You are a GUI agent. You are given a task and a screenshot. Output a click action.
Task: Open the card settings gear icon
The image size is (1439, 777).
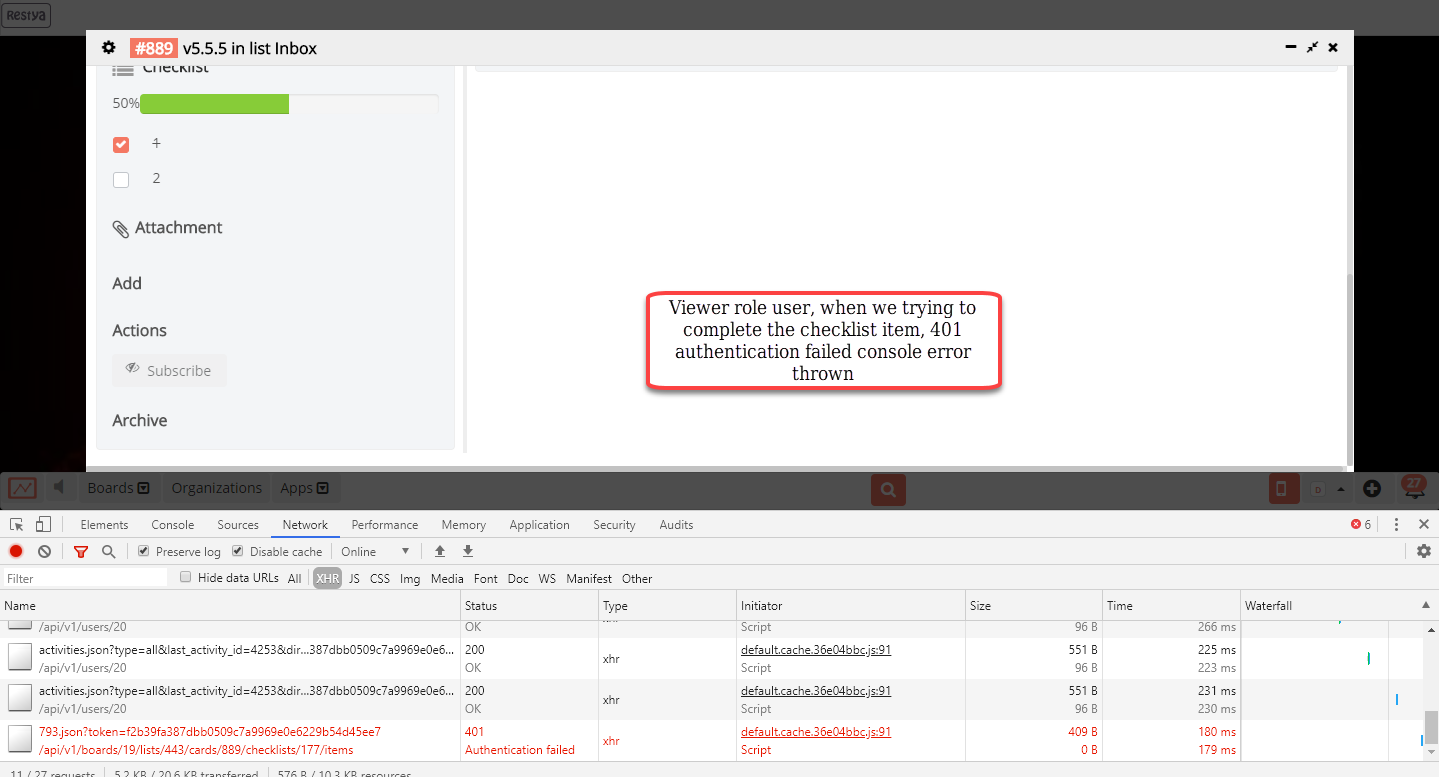pos(108,47)
